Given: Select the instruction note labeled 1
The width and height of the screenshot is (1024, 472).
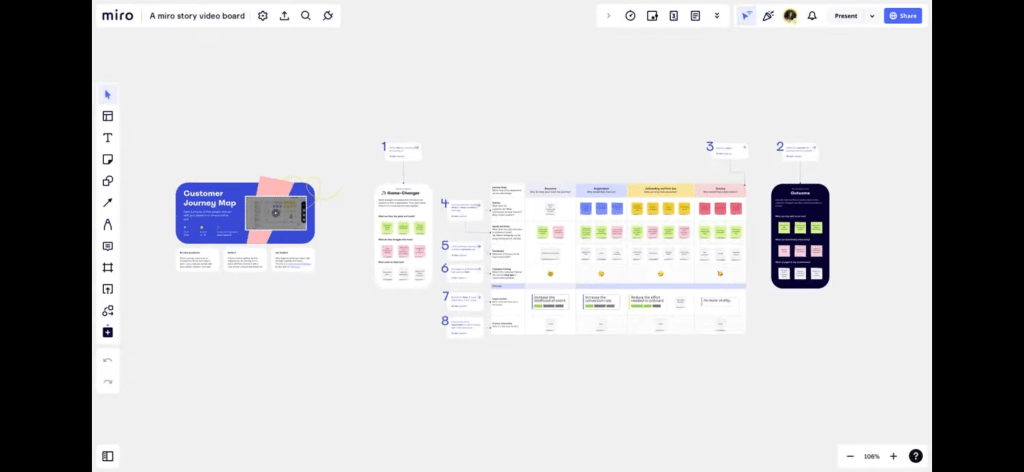Looking at the screenshot, I should (x=404, y=151).
